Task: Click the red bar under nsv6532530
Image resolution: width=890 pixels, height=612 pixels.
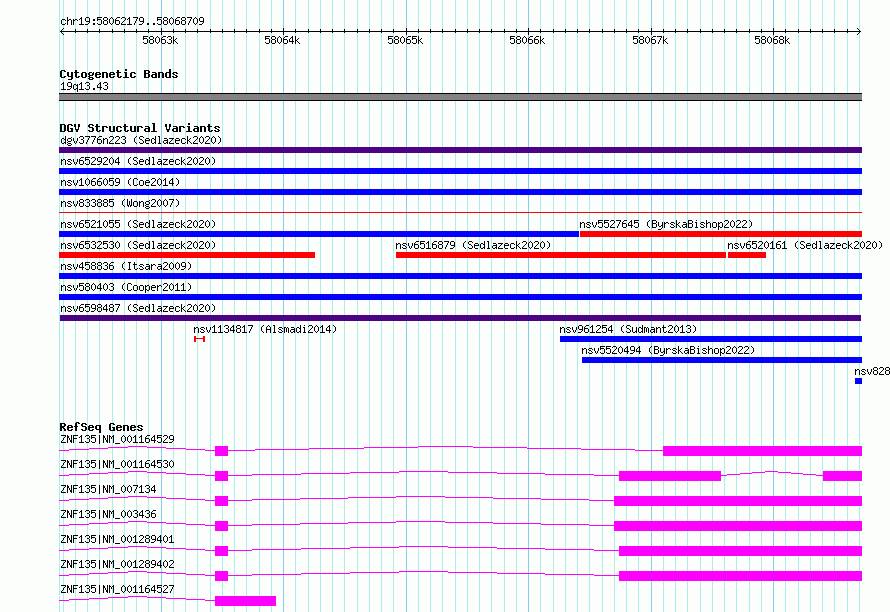Action: coord(187,255)
